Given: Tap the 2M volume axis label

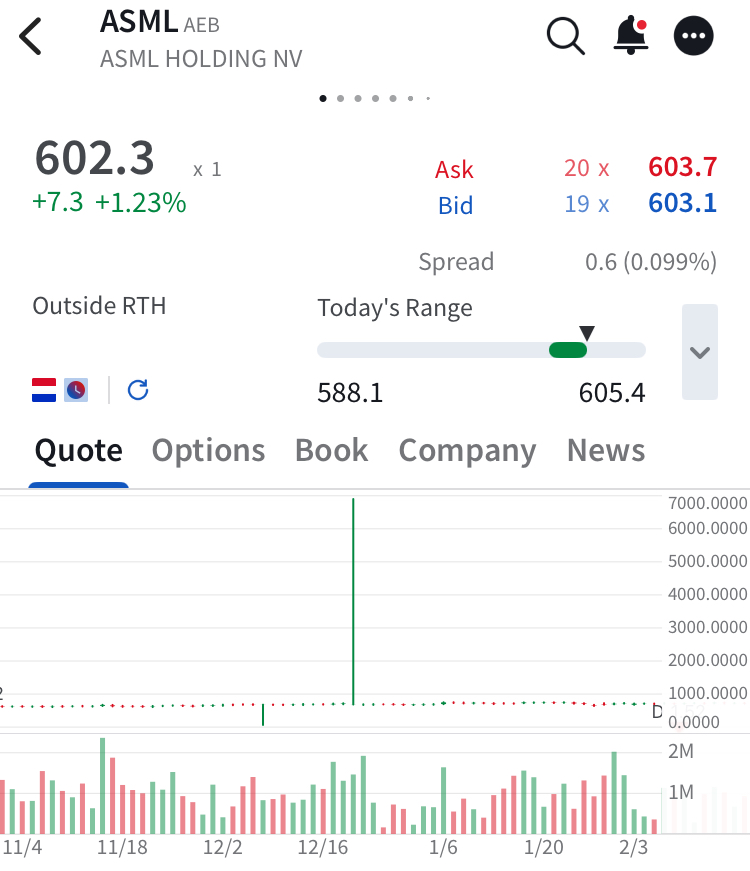Looking at the screenshot, I should tap(681, 751).
